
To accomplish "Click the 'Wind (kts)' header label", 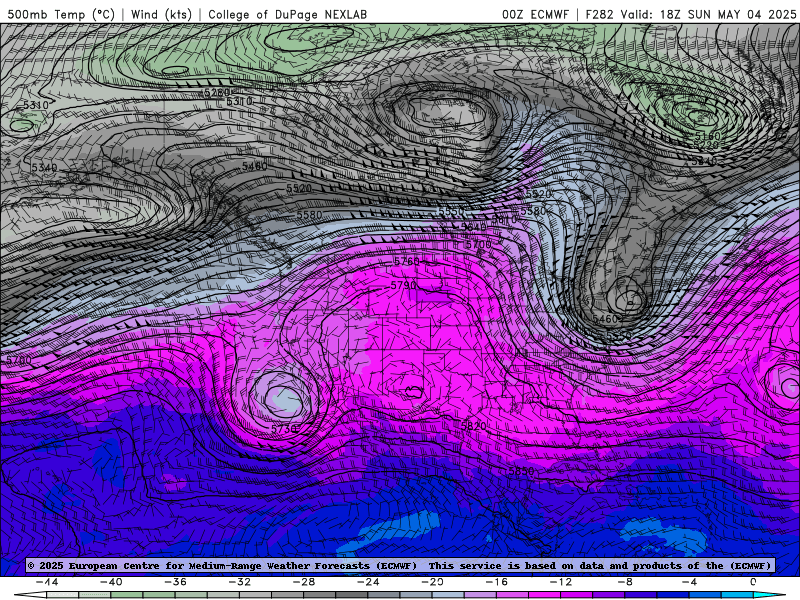I will coord(161,14).
